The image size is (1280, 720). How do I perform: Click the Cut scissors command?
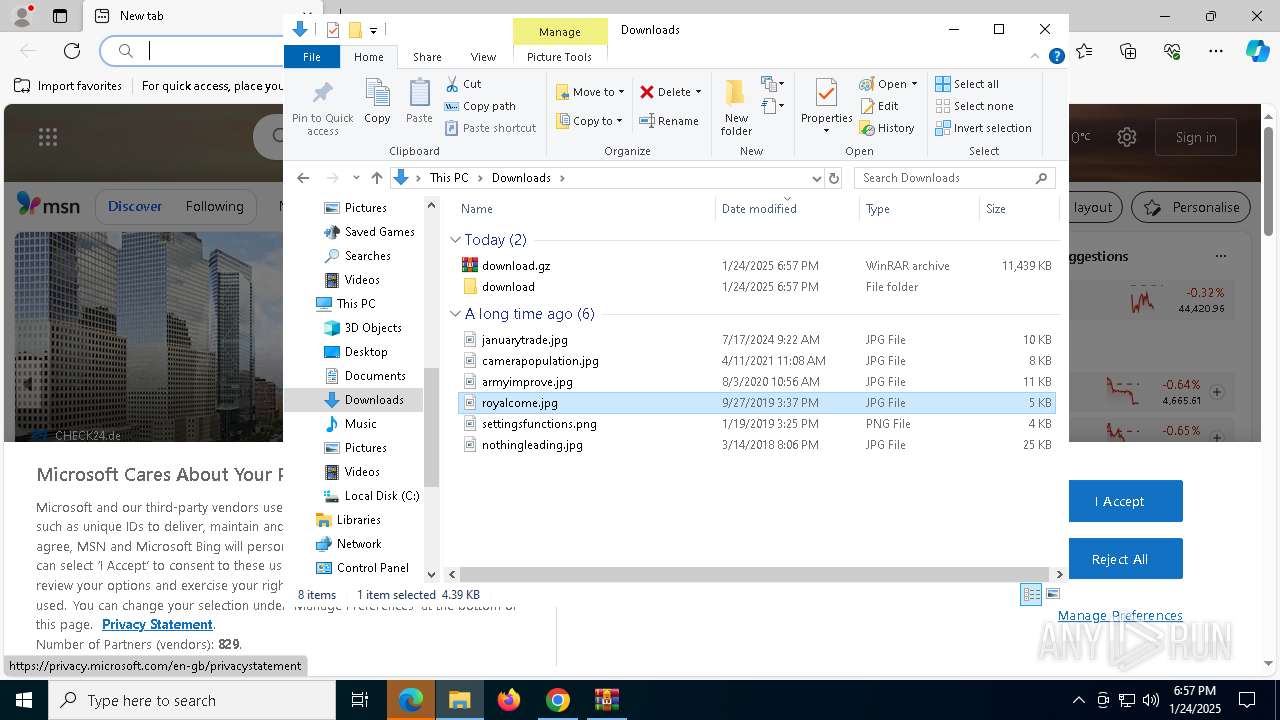[463, 84]
